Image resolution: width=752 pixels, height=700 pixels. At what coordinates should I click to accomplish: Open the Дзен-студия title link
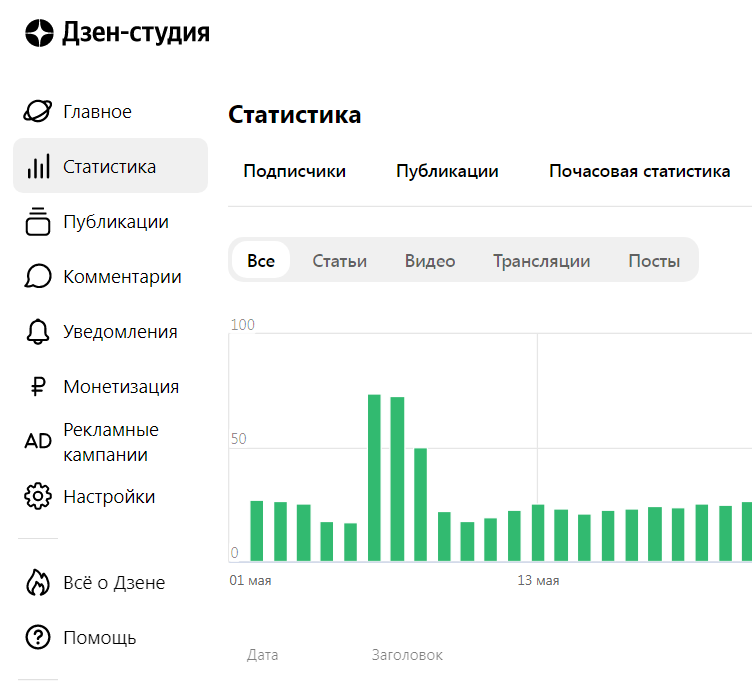coord(136,33)
